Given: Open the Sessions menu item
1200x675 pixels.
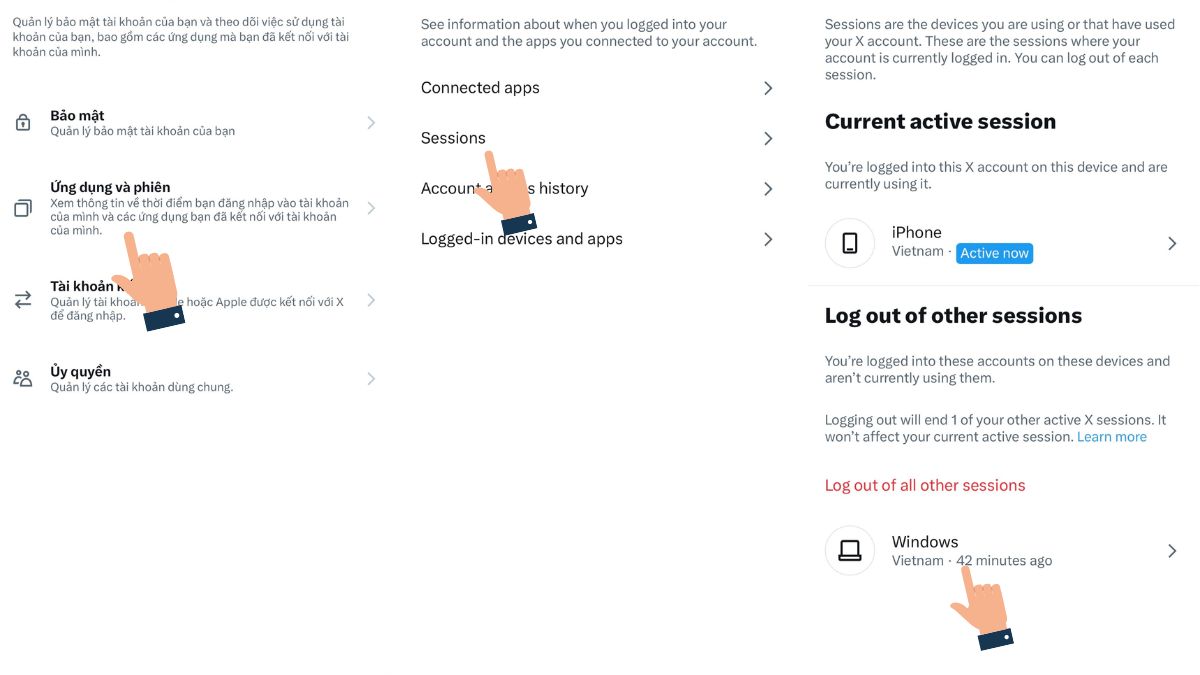Looking at the screenshot, I should click(x=598, y=138).
